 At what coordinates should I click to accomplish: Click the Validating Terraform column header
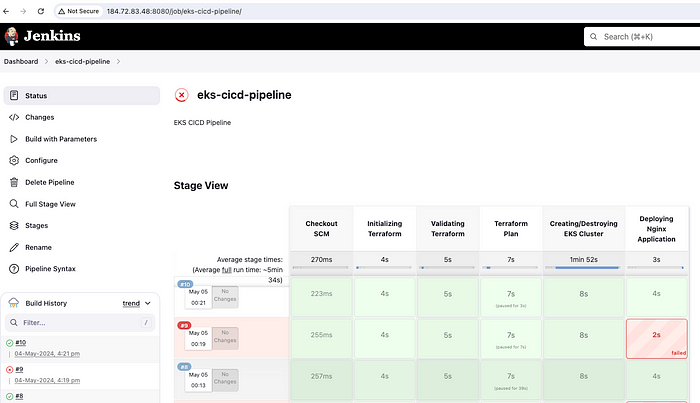click(x=447, y=229)
